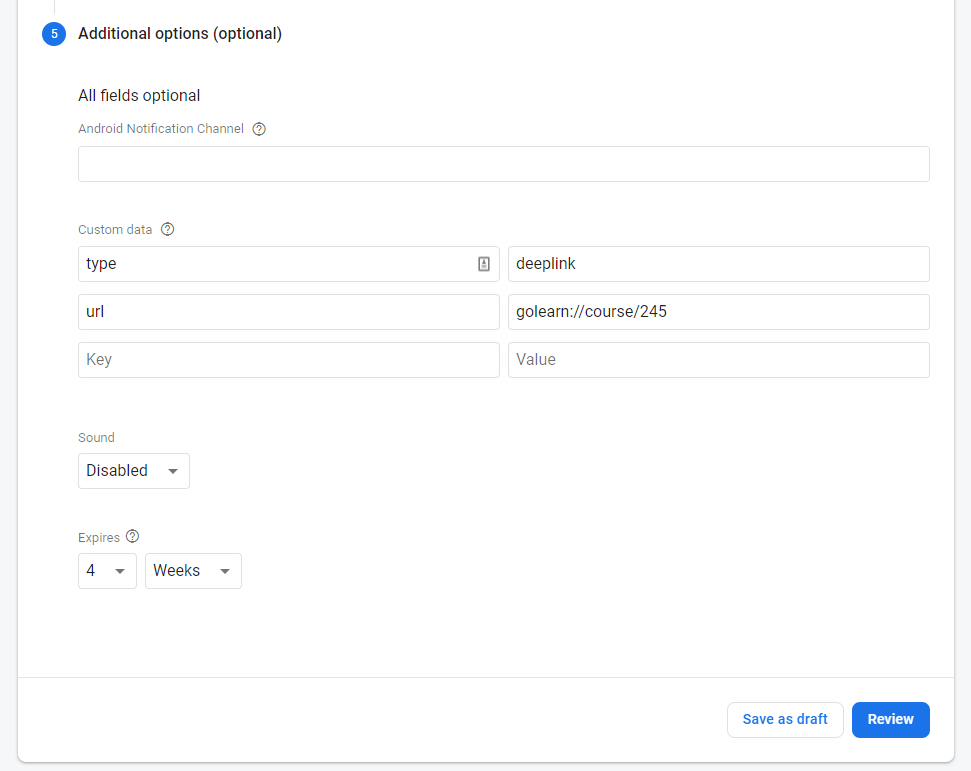Click the deeplink value field
Screen dimensions: 971x771
click(718, 263)
